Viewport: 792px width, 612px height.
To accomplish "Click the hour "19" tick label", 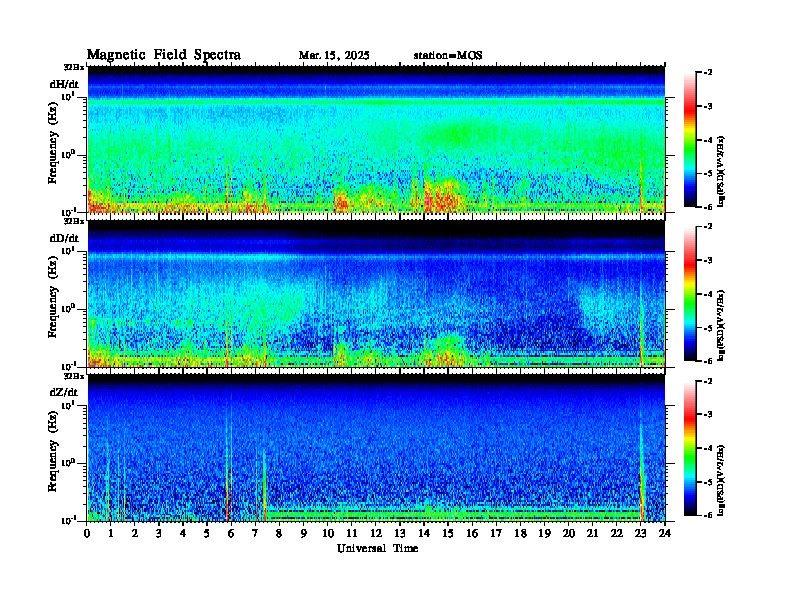I will [x=544, y=533].
